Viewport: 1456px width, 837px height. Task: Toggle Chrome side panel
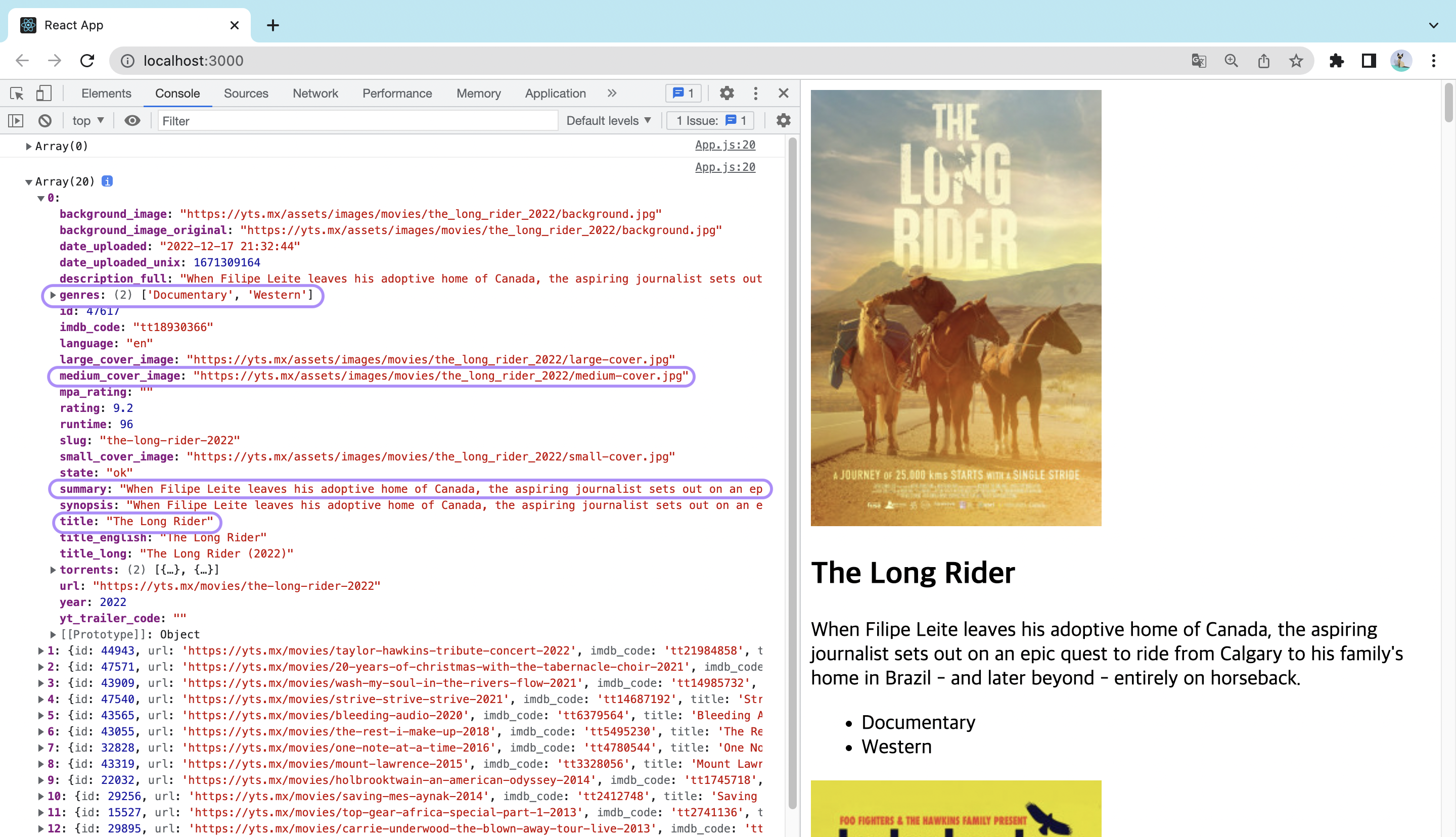click(1369, 60)
